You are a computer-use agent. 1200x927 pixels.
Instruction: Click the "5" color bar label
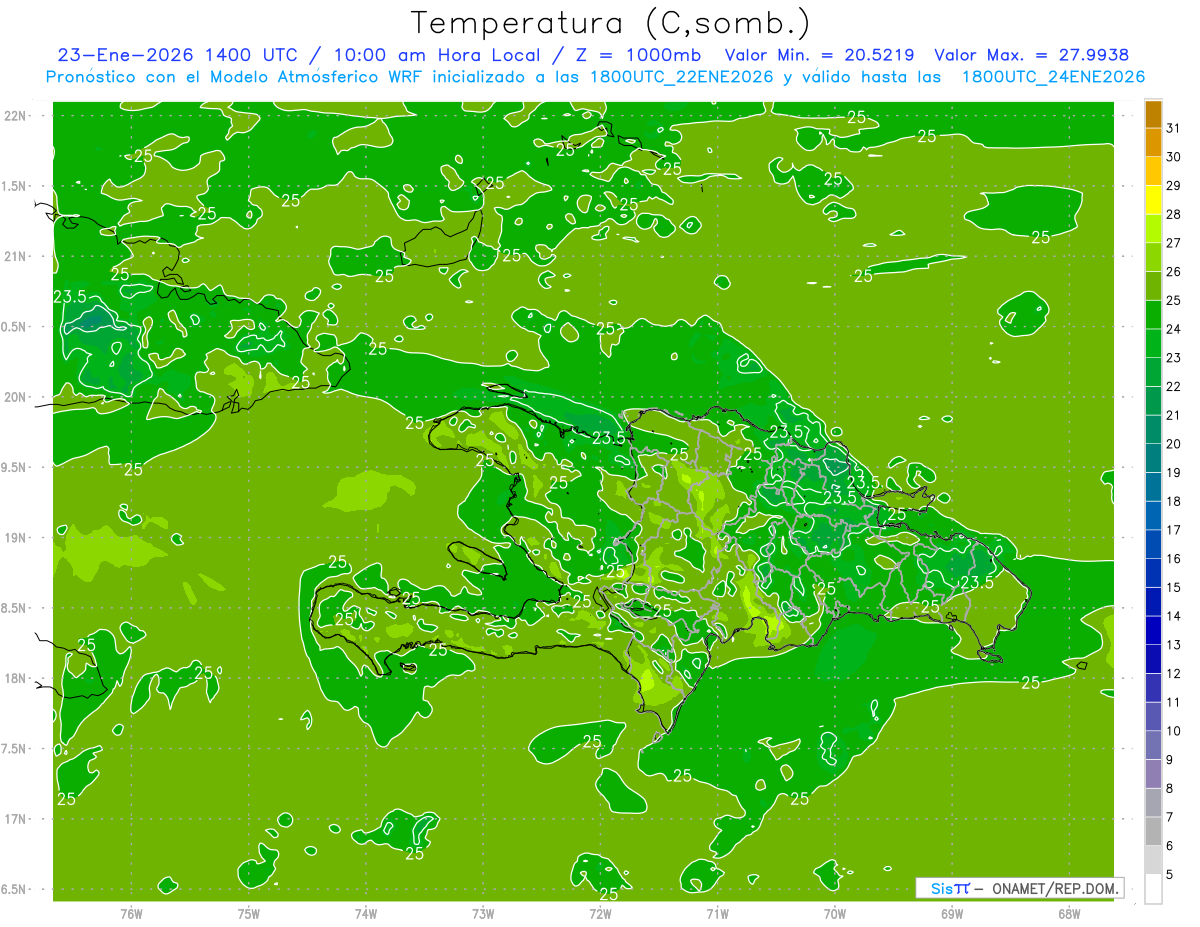click(1169, 874)
